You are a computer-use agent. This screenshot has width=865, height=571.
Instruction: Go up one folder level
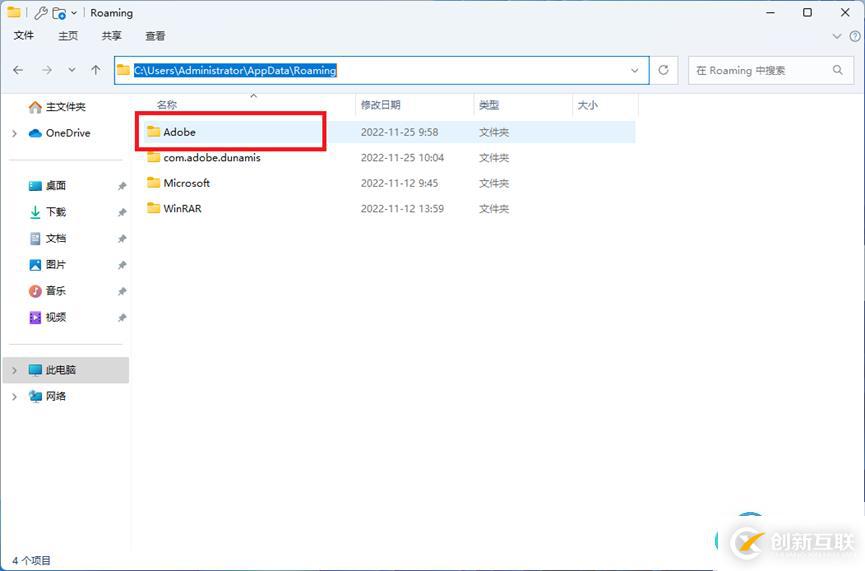pyautogui.click(x=96, y=70)
